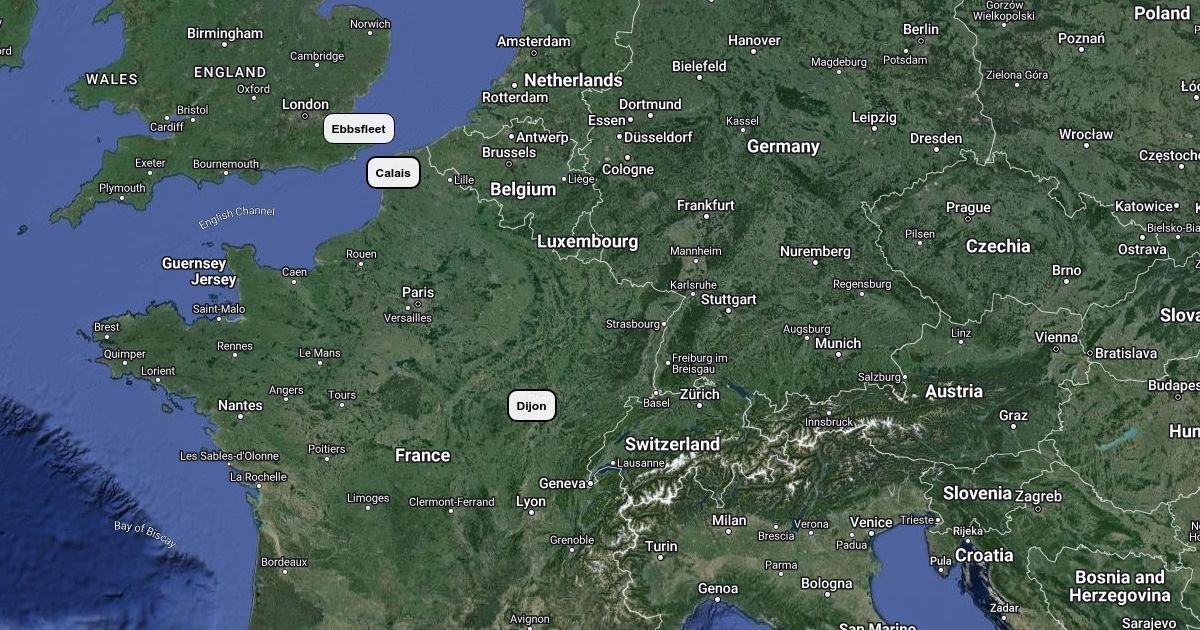The height and width of the screenshot is (630, 1200).
Task: Click the Germany country label
Action: [783, 146]
